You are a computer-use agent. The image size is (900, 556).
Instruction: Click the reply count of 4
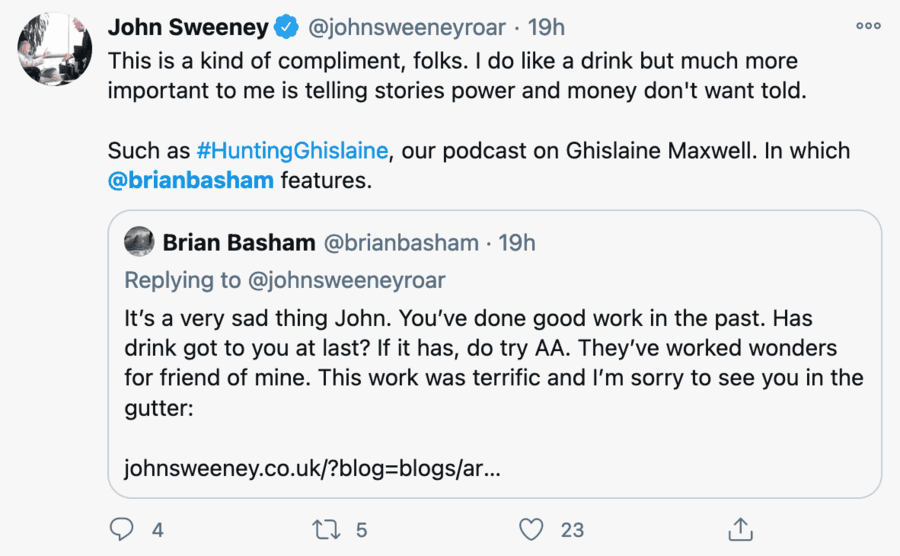click(x=157, y=529)
